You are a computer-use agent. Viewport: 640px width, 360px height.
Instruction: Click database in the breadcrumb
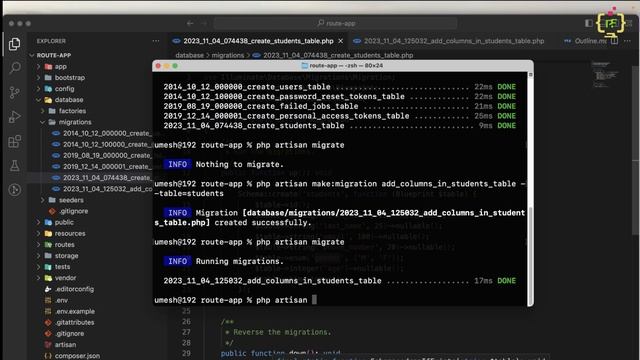coord(189,55)
